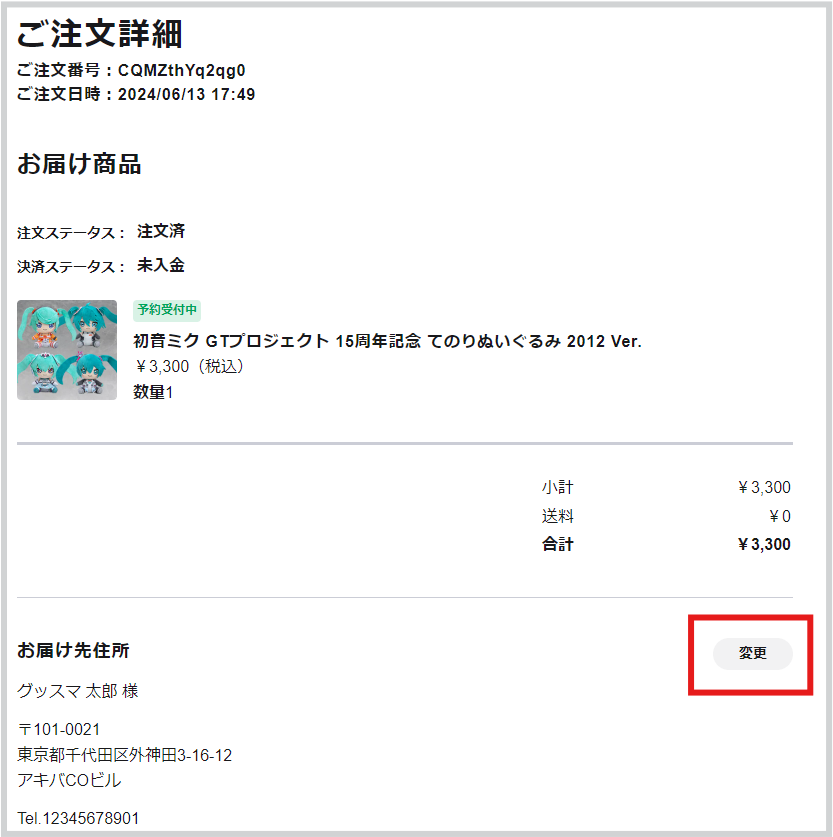The image size is (833, 837).
Task: Click the product price ￥3,300（税込）
Action: coord(189,367)
